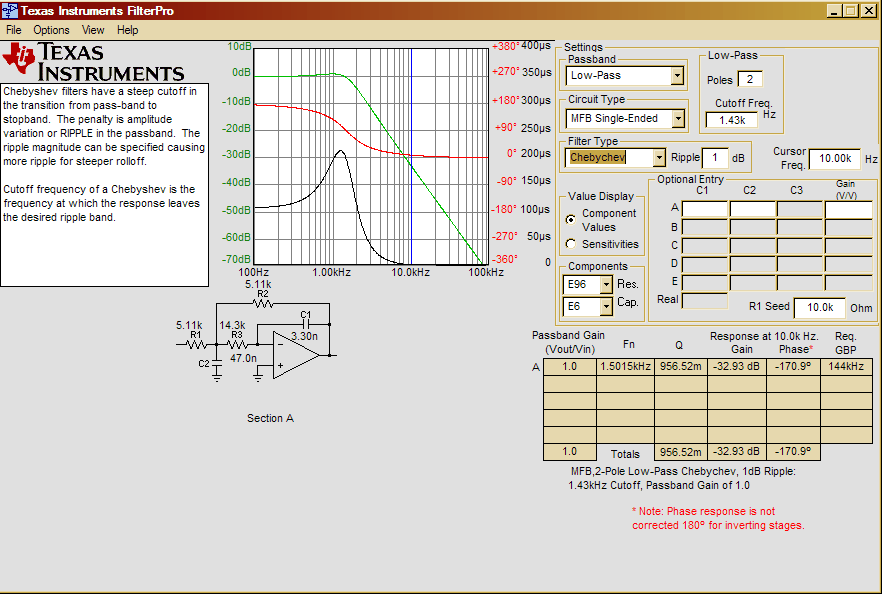Click the blue cursor line on graph

tap(411, 156)
